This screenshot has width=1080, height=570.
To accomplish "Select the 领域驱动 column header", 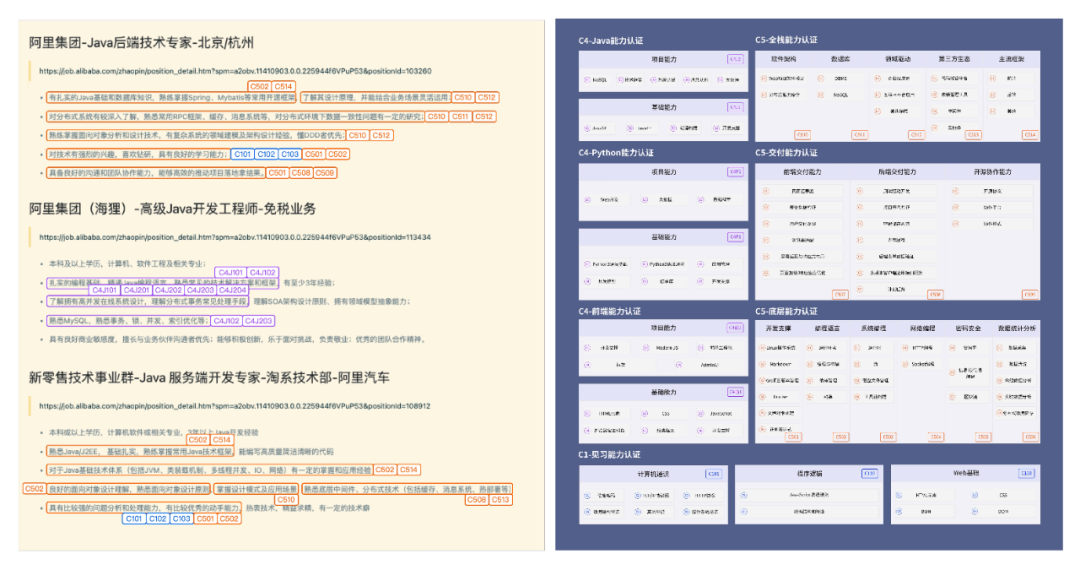I will point(897,59).
